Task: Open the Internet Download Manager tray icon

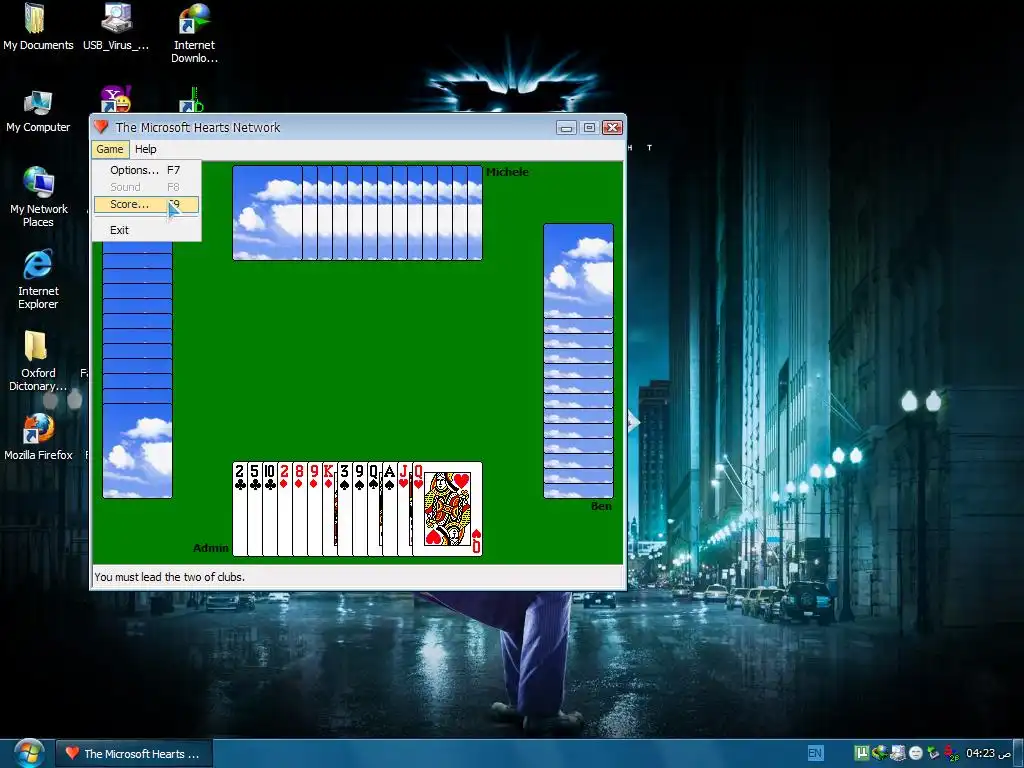Action: pos(880,753)
